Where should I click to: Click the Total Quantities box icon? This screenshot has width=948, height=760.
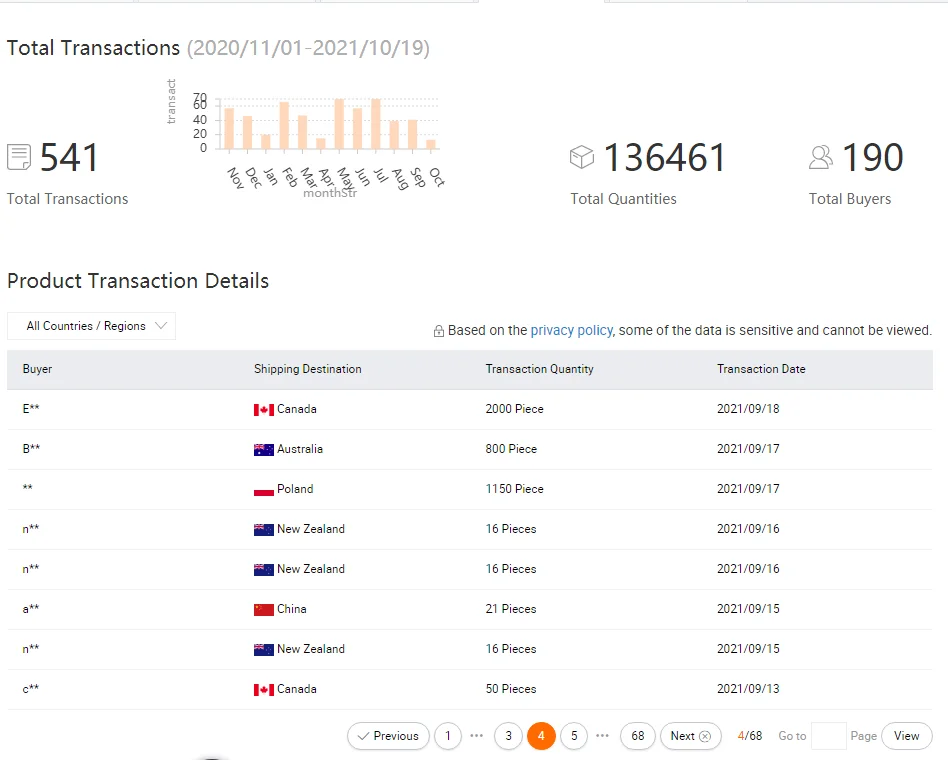(x=582, y=157)
